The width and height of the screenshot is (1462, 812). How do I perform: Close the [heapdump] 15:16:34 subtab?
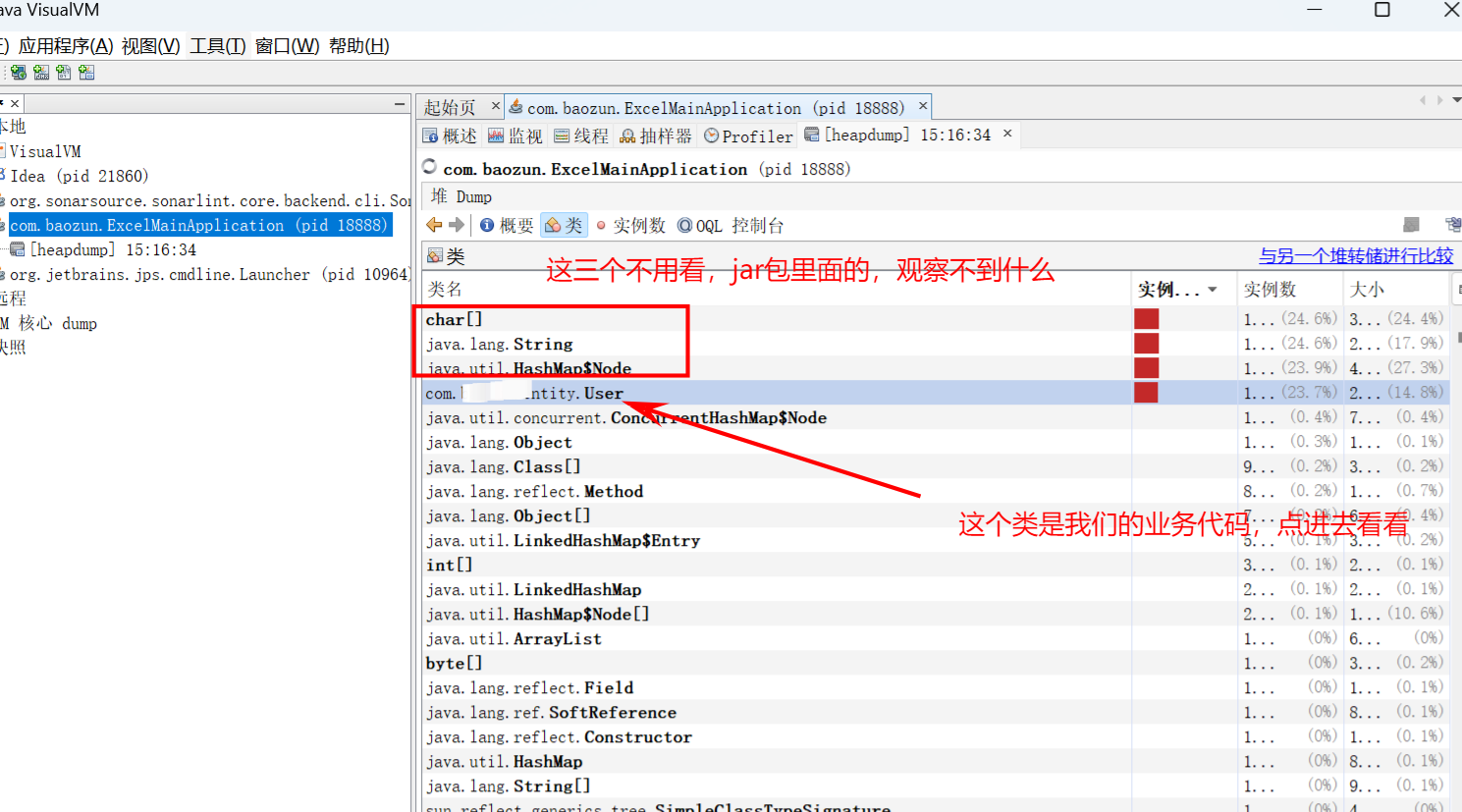pyautogui.click(x=1007, y=133)
